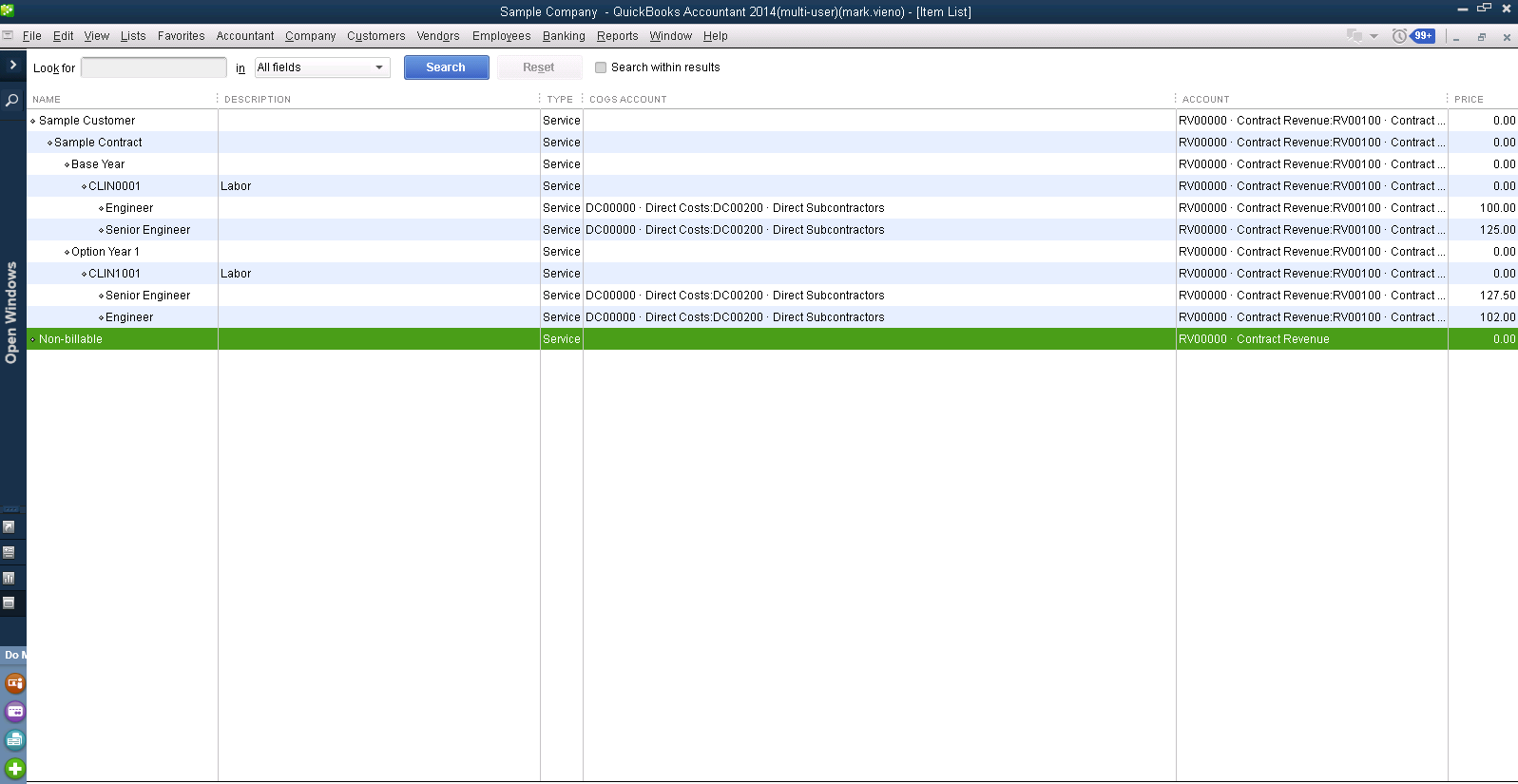Minimize the Item List child window
Image resolution: width=1518 pixels, height=784 pixels.
pos(1456,38)
